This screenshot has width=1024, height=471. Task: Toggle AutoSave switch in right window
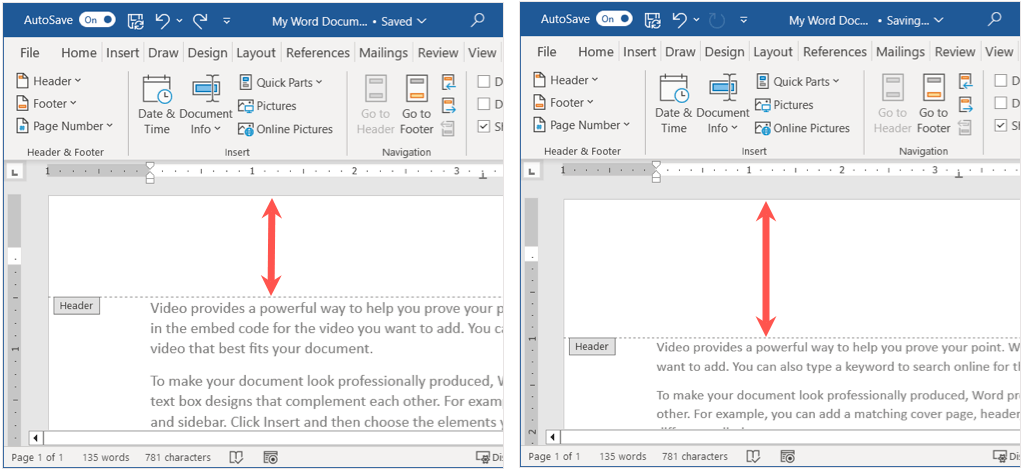614,20
